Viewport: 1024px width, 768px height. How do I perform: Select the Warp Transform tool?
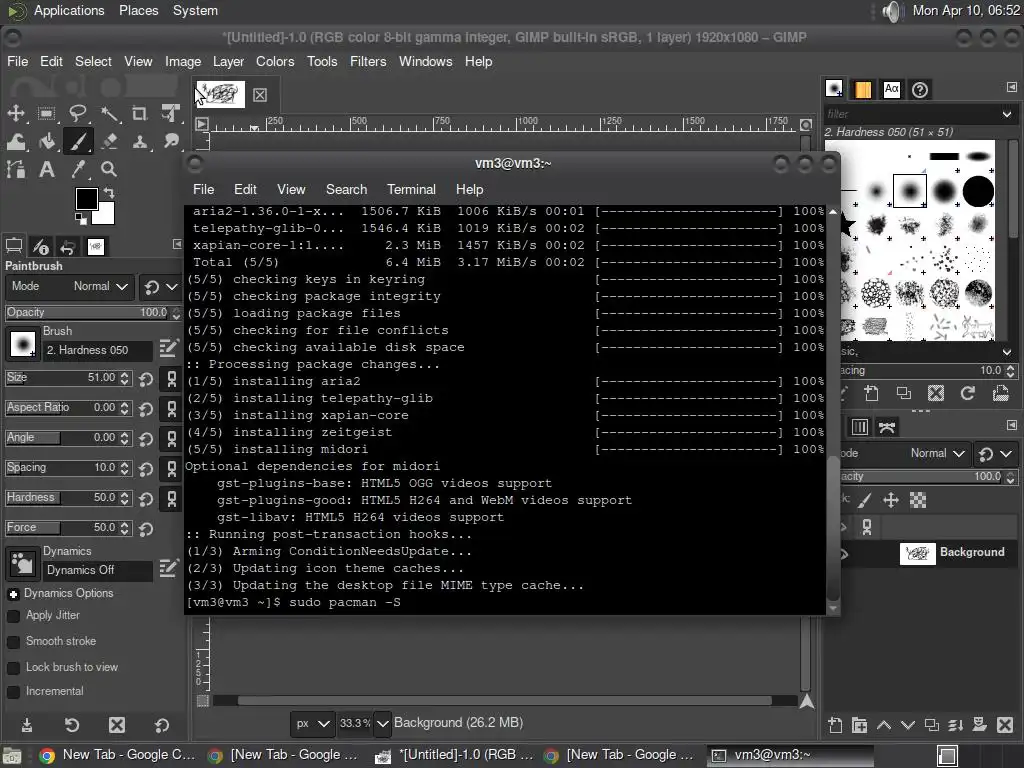pos(16,141)
